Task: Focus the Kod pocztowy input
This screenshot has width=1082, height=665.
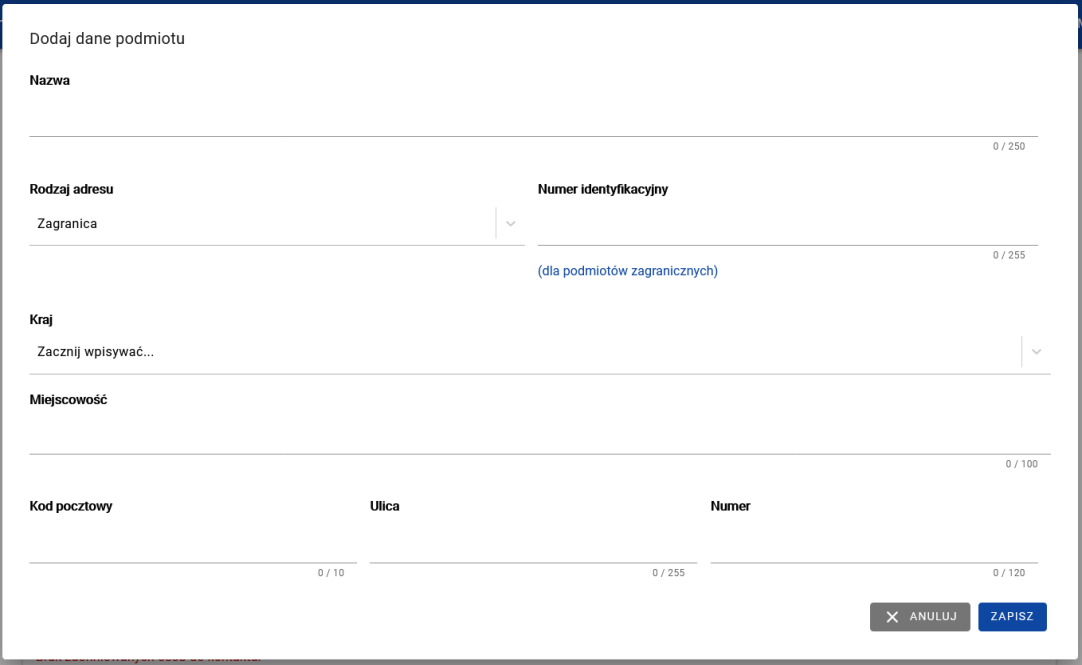Action: [193, 546]
